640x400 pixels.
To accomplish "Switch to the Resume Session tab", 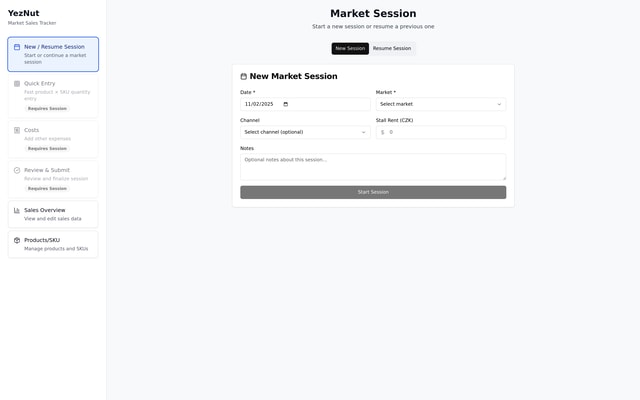I will pyautogui.click(x=392, y=48).
